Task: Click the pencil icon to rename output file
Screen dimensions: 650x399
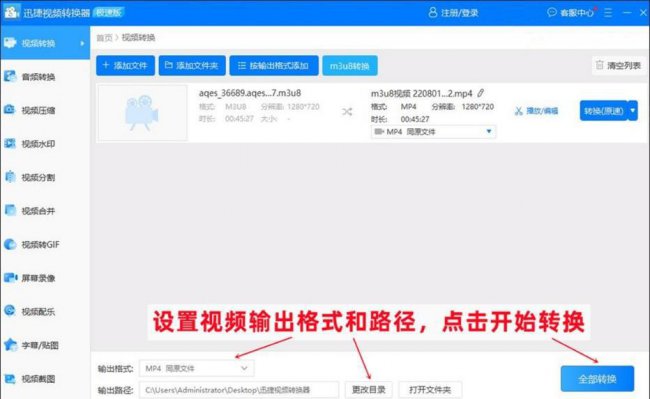Action: pyautogui.click(x=480, y=93)
